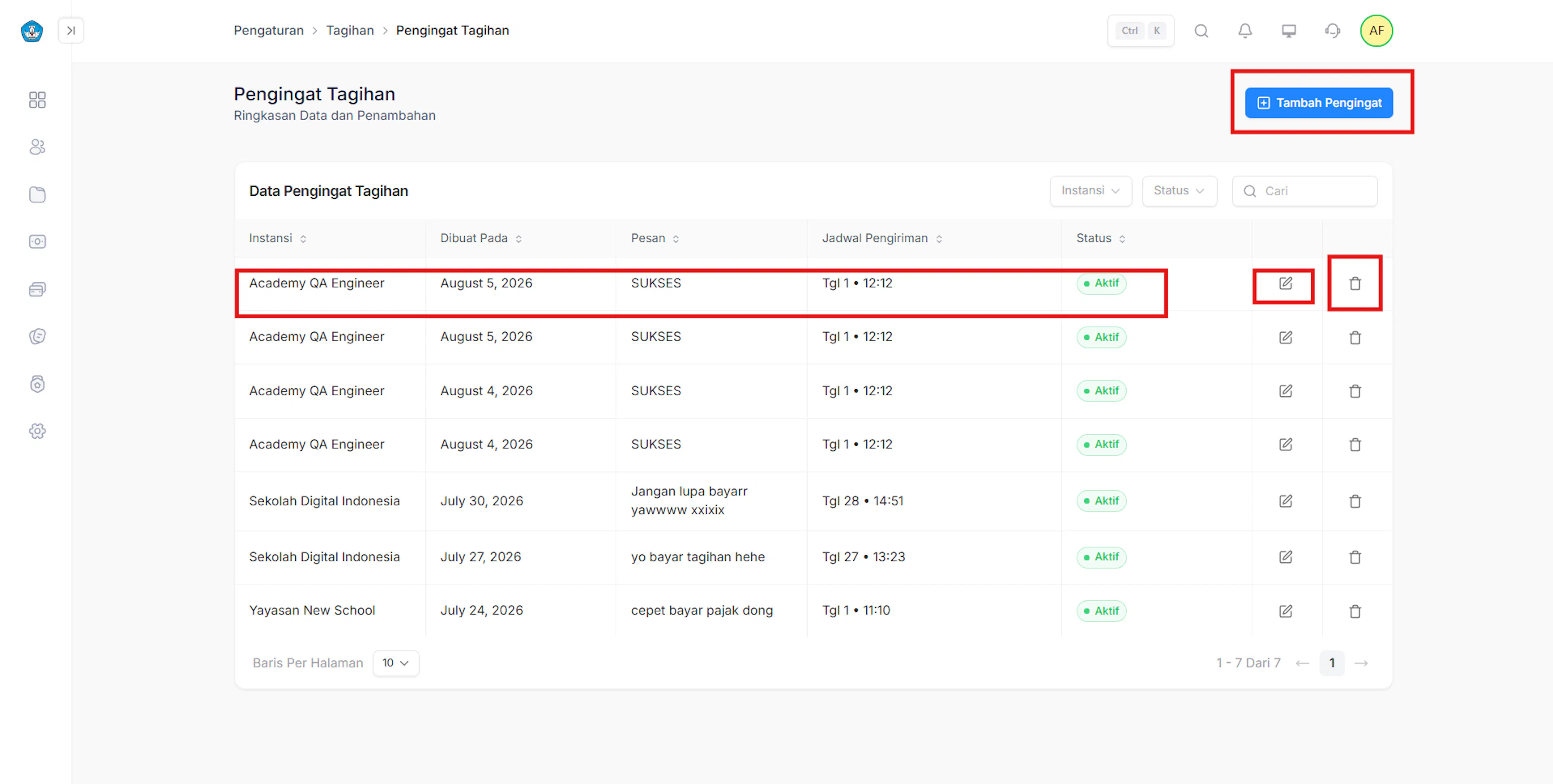Click the "cepet bayar pajak dong" message

click(x=702, y=611)
